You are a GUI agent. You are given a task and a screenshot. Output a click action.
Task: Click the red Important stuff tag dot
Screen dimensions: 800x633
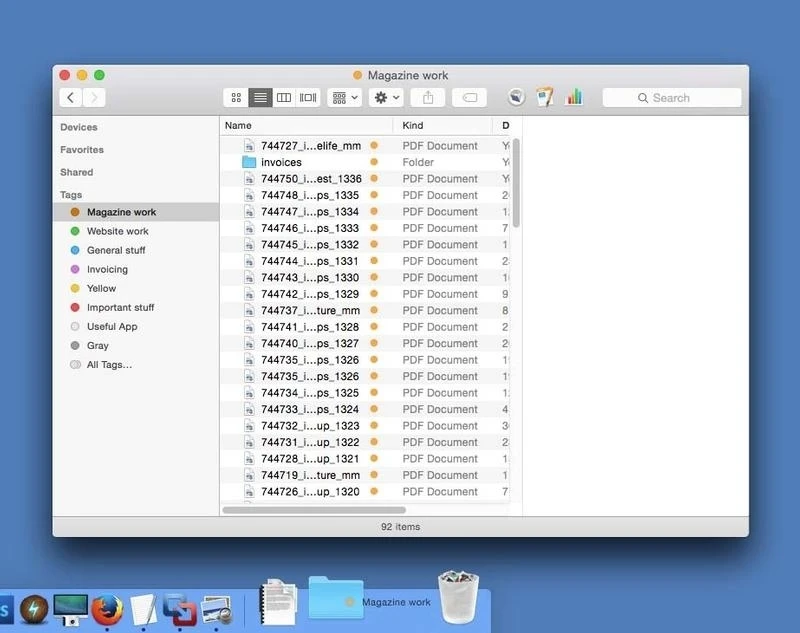tap(75, 308)
